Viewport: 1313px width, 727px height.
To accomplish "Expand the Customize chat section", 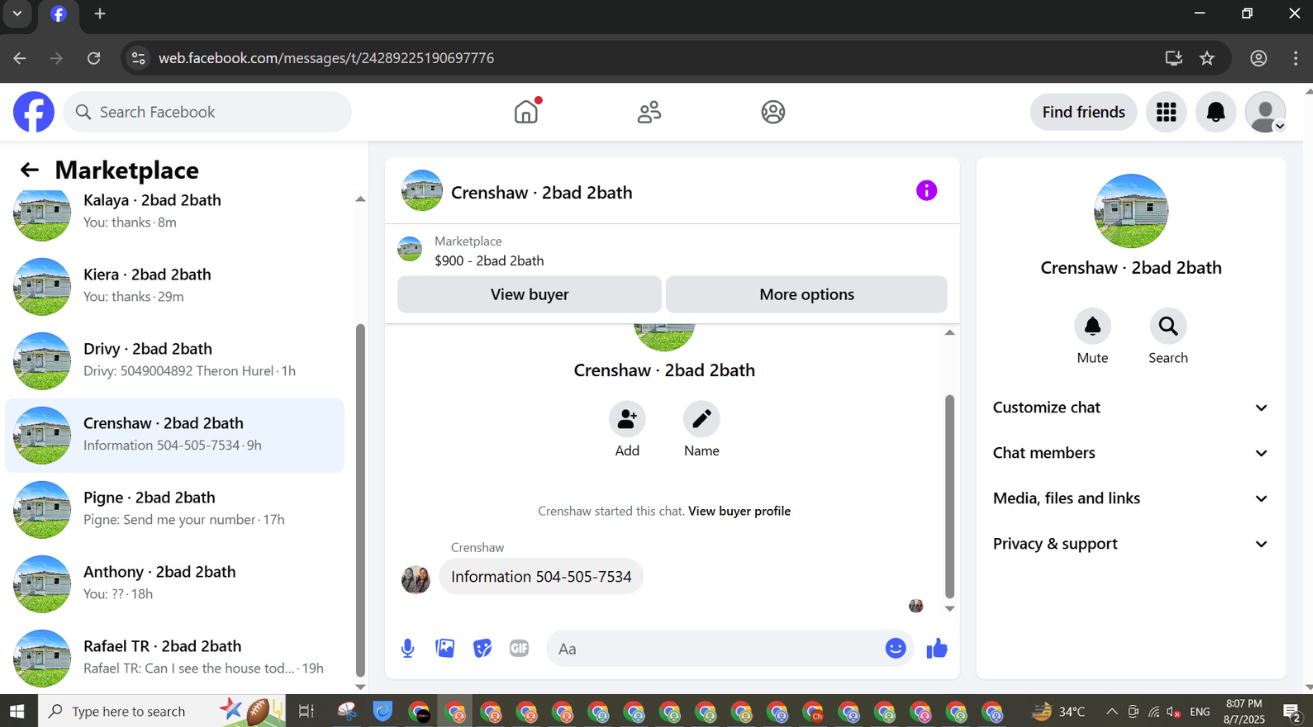I will [1130, 407].
